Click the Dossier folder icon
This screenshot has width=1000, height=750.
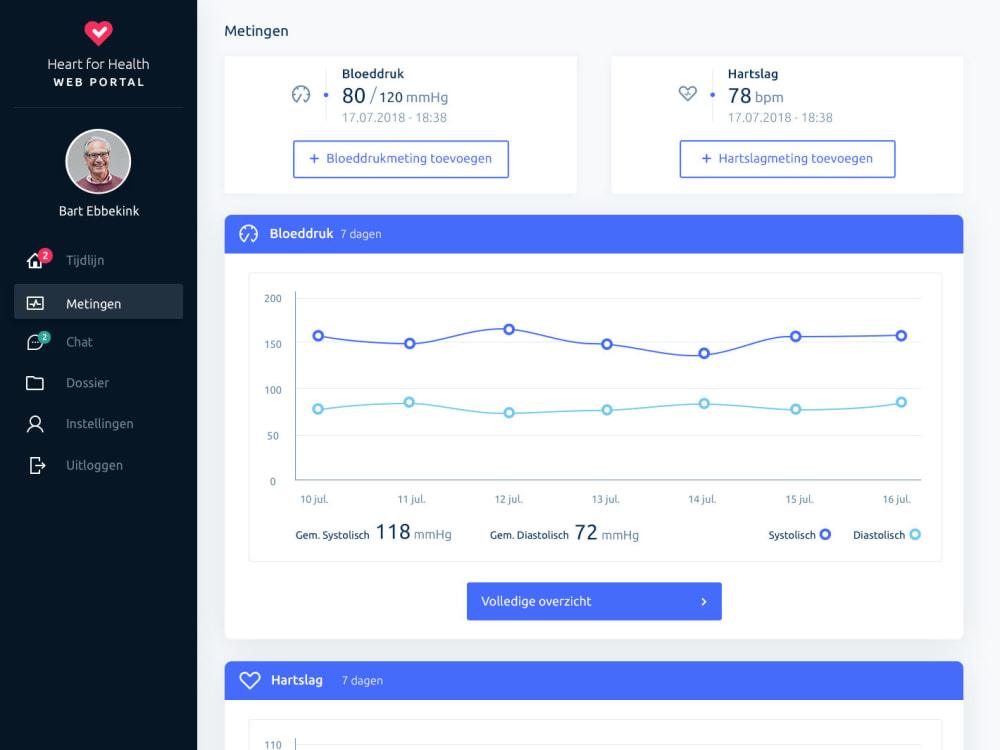[35, 383]
